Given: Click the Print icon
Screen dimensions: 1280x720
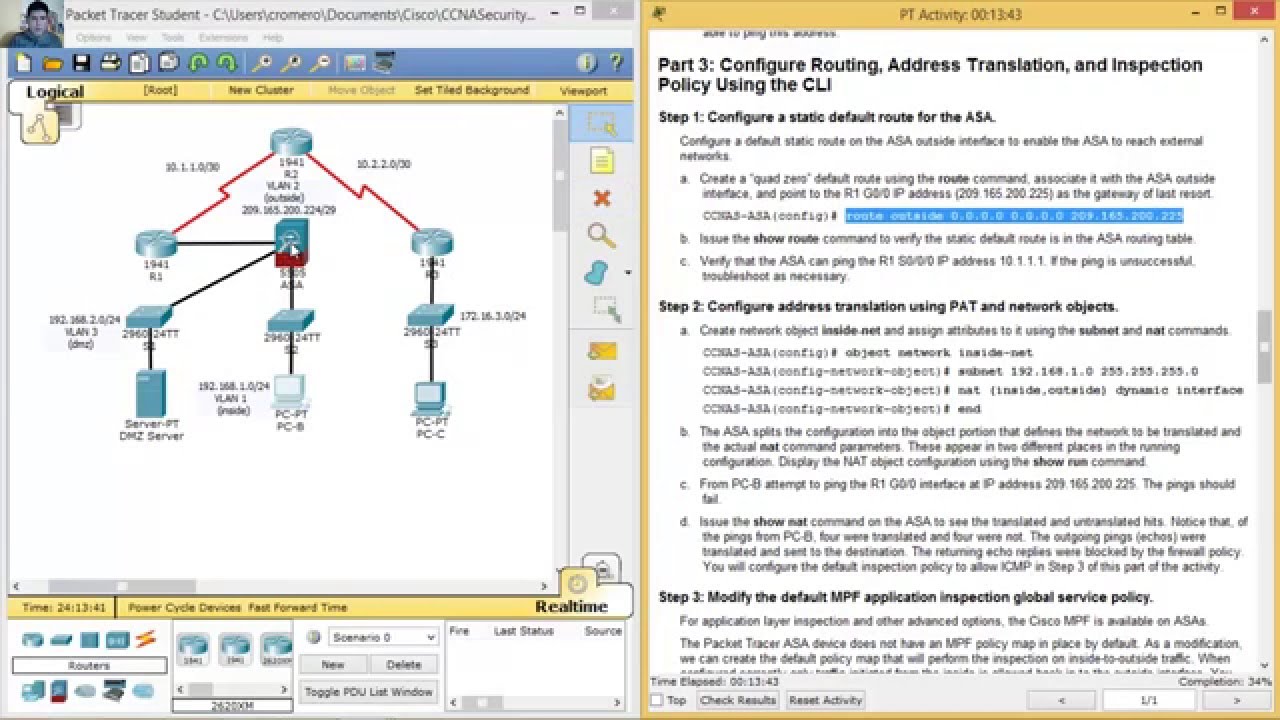Looking at the screenshot, I should pos(110,63).
